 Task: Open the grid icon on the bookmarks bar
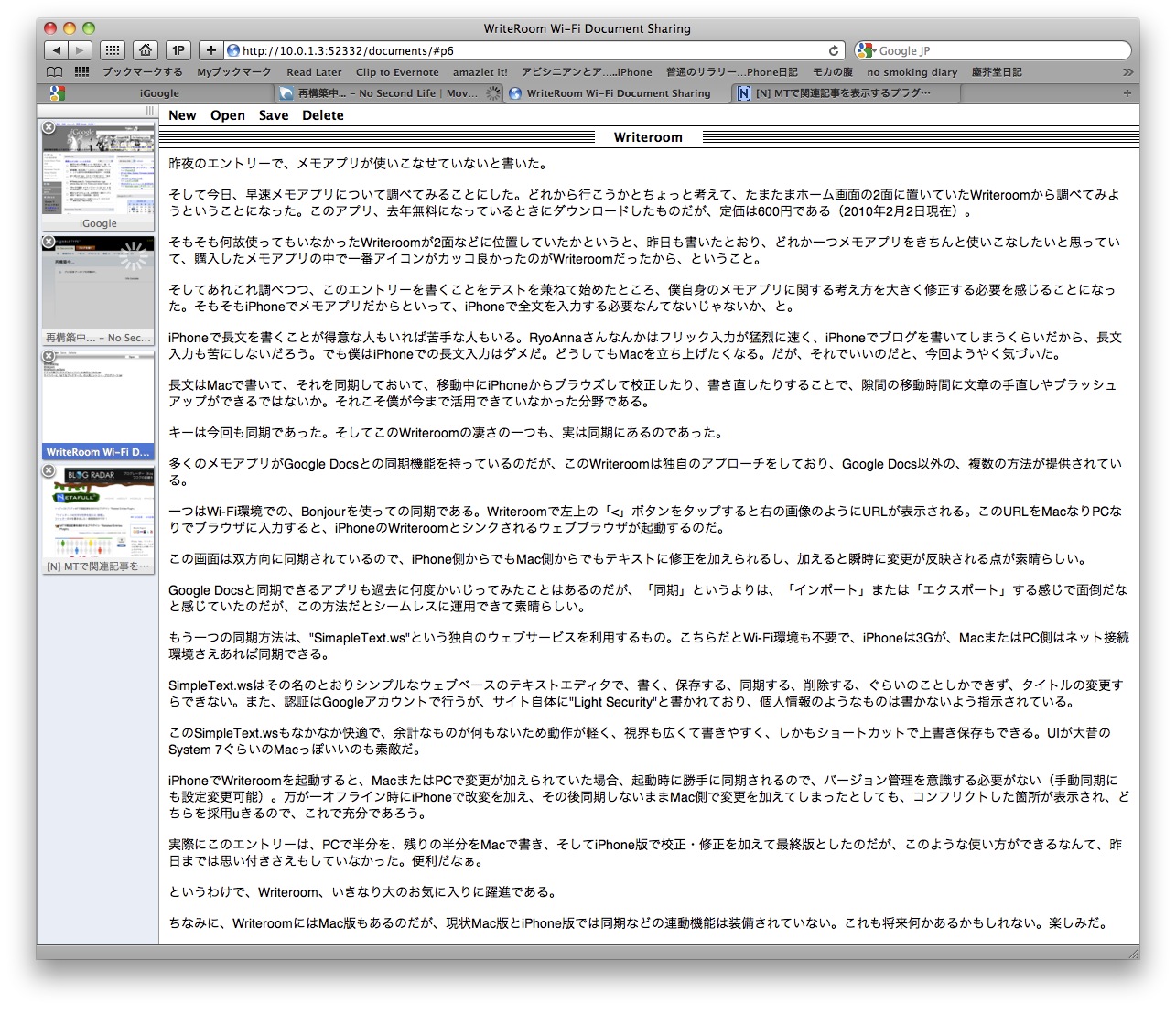coord(81,71)
